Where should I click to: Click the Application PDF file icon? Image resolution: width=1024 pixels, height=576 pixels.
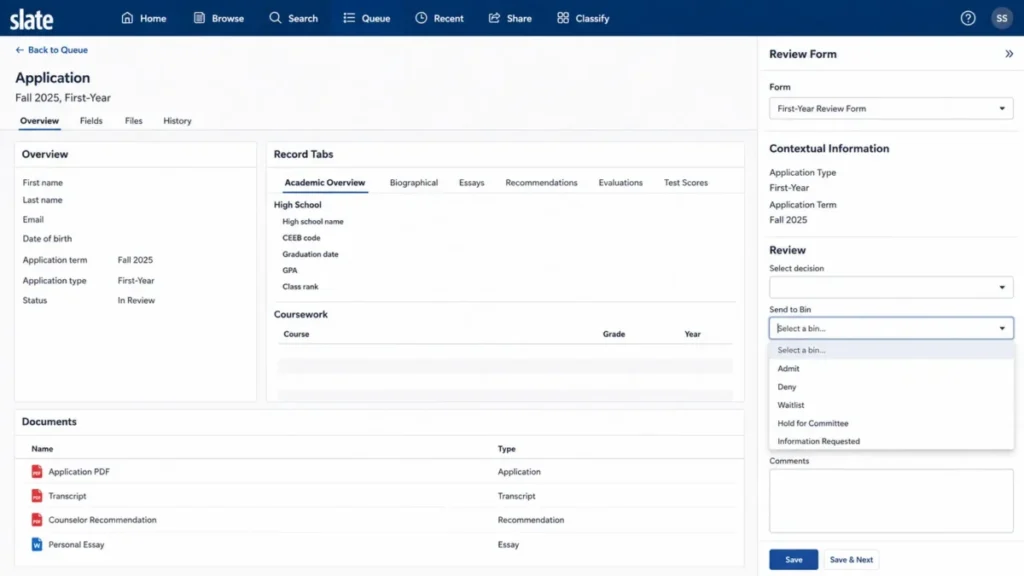tap(37, 472)
